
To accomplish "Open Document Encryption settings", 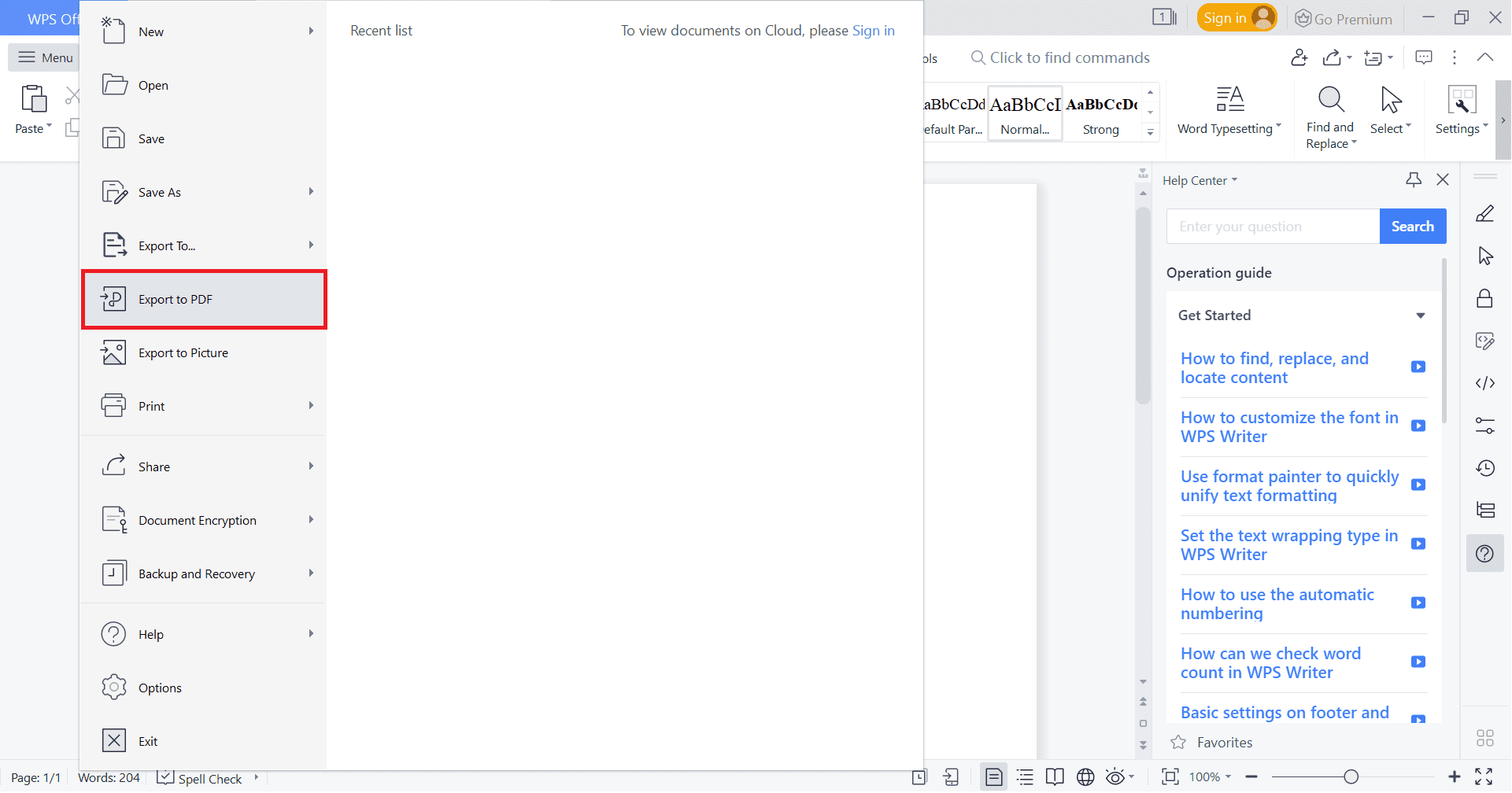I will [197, 519].
